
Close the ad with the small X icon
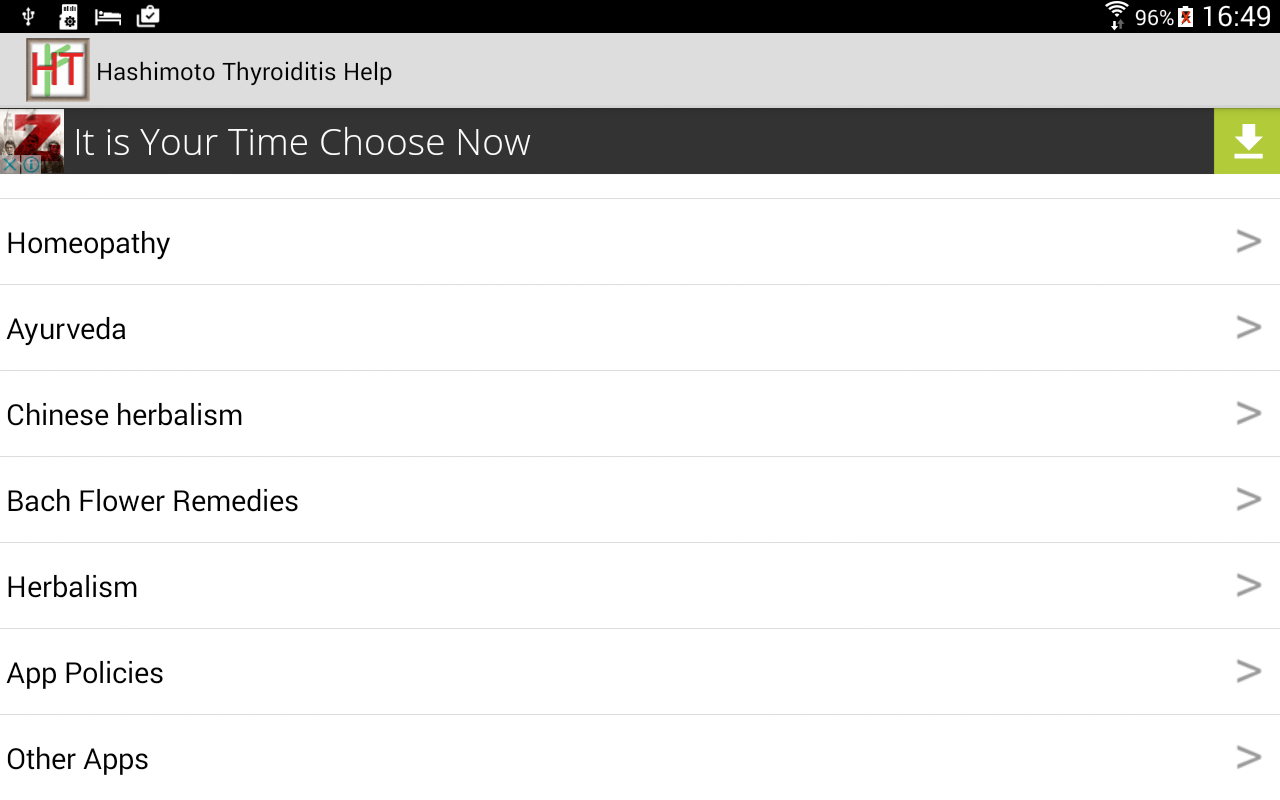tap(9, 164)
